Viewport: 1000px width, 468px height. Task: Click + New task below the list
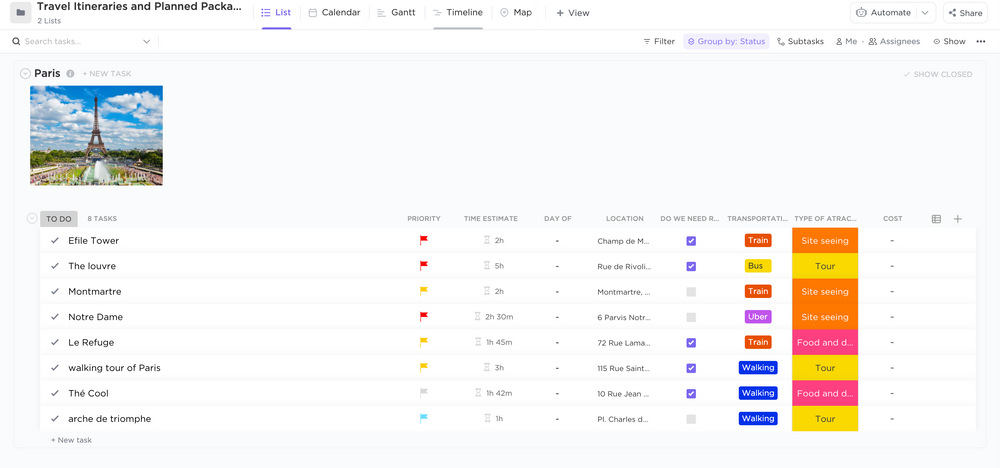[x=71, y=440]
